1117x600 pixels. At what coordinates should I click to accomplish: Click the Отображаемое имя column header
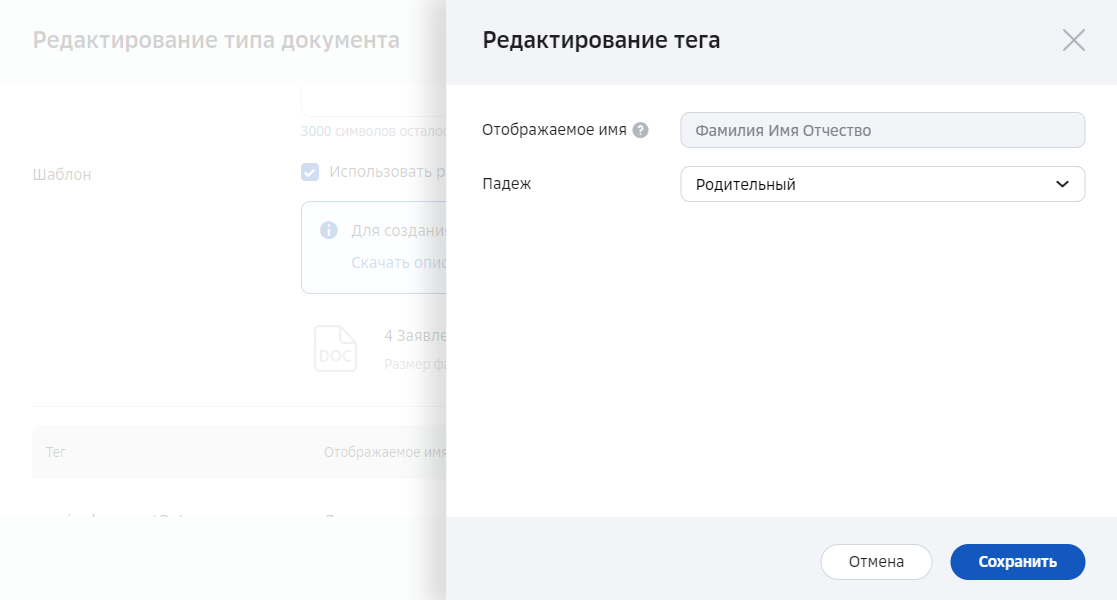click(x=385, y=452)
